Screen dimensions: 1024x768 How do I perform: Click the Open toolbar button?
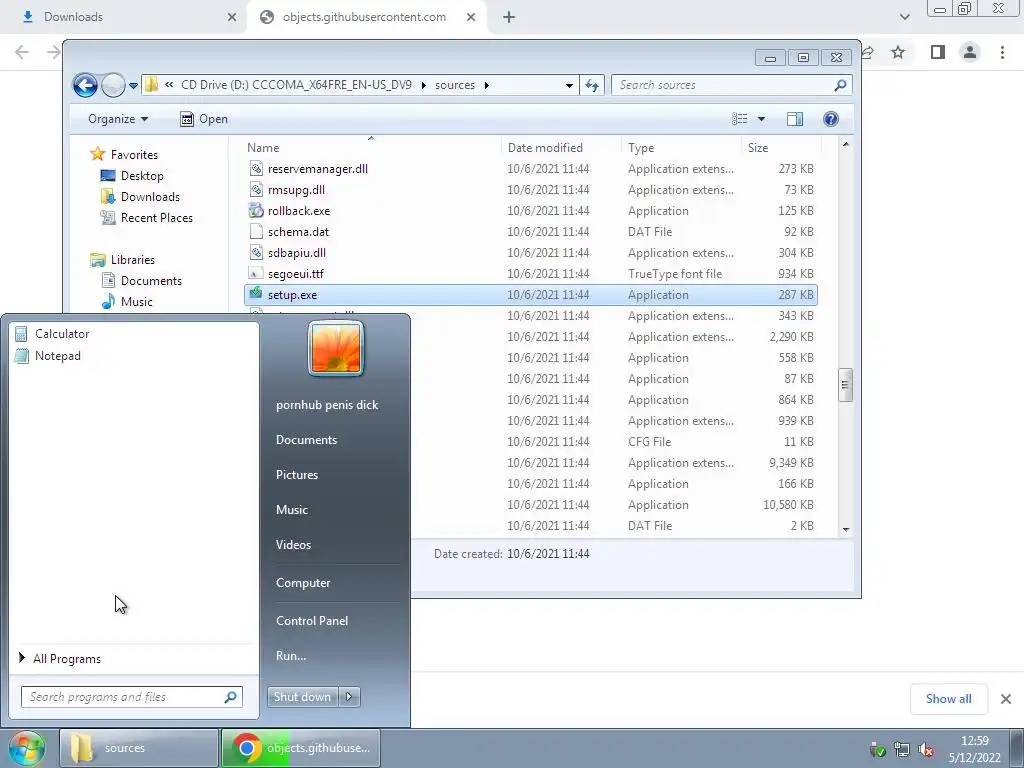204,119
